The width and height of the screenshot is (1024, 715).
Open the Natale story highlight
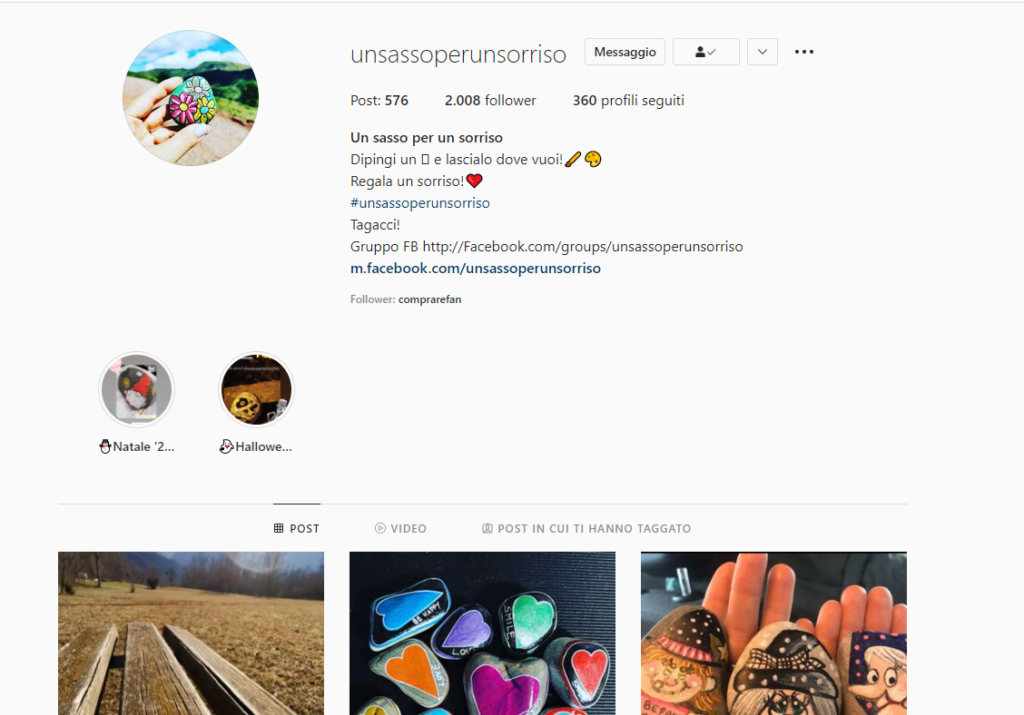[136, 390]
